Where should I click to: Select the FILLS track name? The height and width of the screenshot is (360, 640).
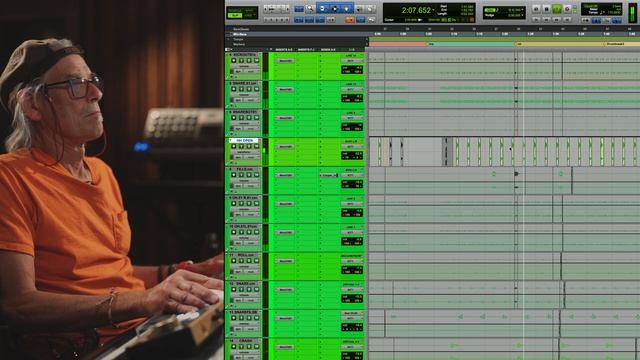(244, 169)
